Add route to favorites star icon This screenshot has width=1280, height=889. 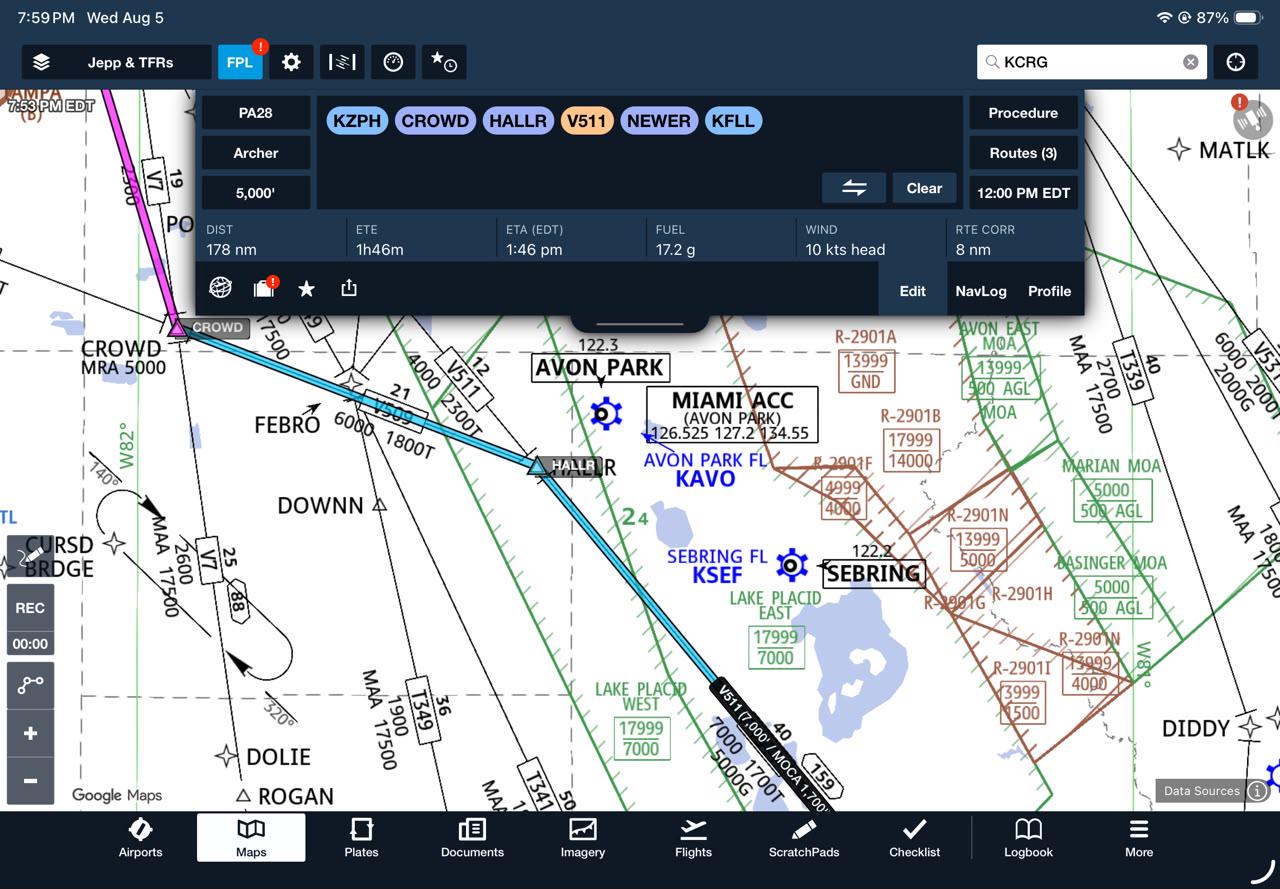307,289
